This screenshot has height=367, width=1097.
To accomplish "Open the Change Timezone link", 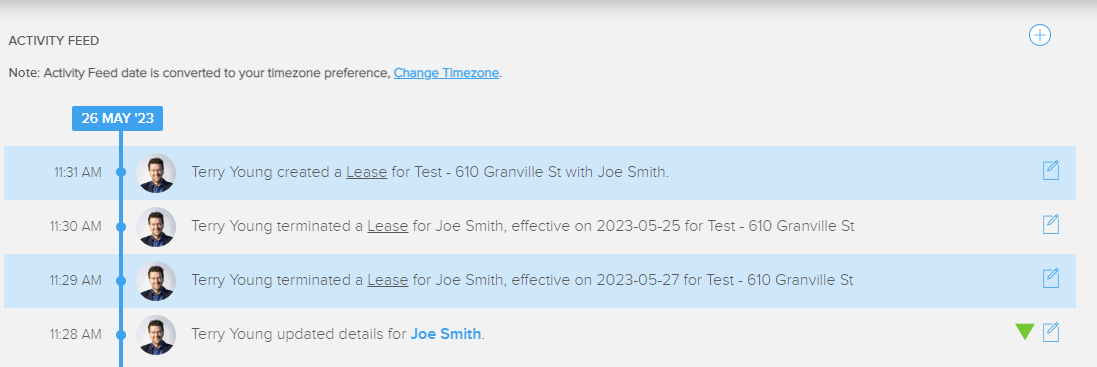I will 446,73.
